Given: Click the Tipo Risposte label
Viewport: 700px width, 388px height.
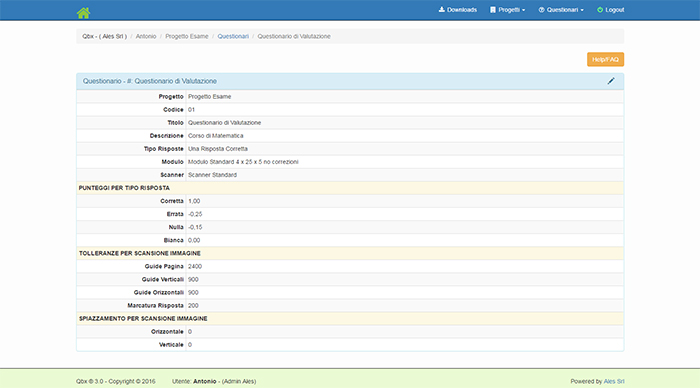Looking at the screenshot, I should [x=163, y=149].
